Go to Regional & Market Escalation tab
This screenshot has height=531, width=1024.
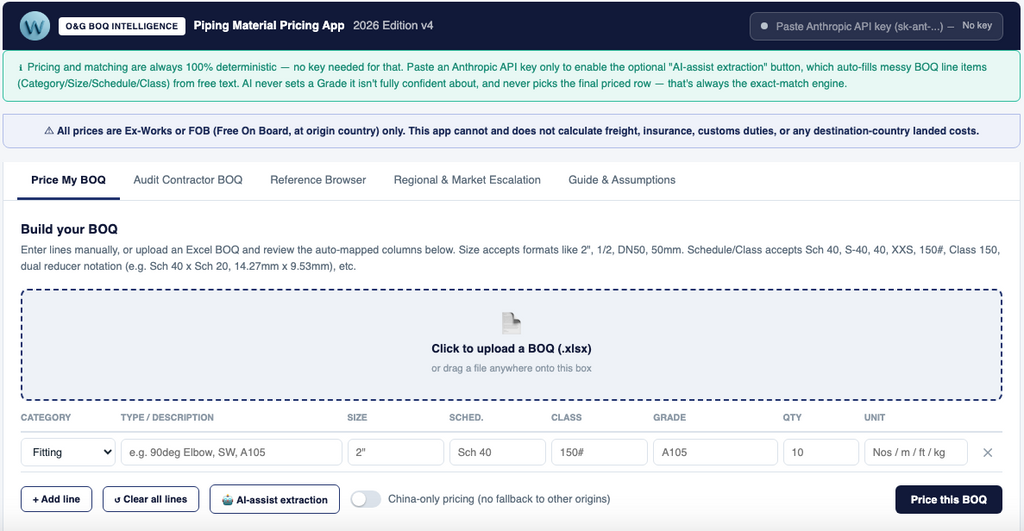(x=467, y=180)
